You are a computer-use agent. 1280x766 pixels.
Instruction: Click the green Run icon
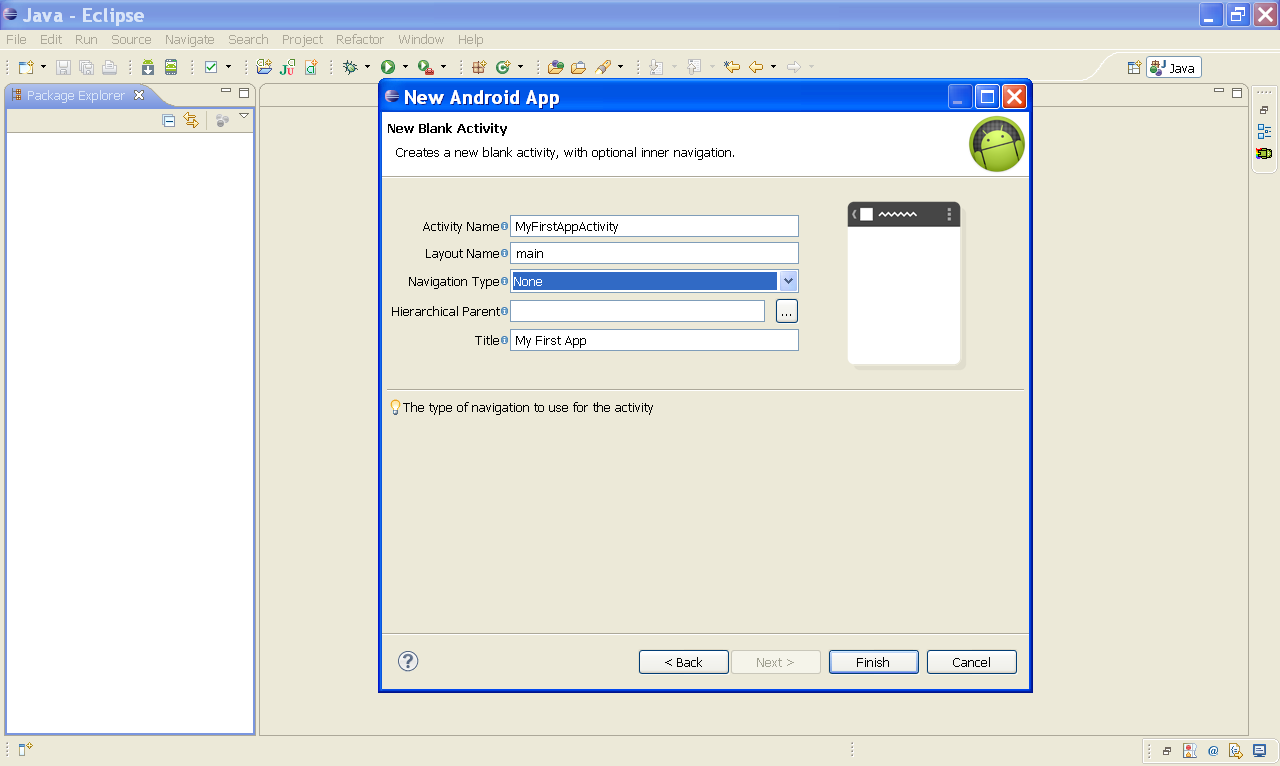click(x=388, y=67)
